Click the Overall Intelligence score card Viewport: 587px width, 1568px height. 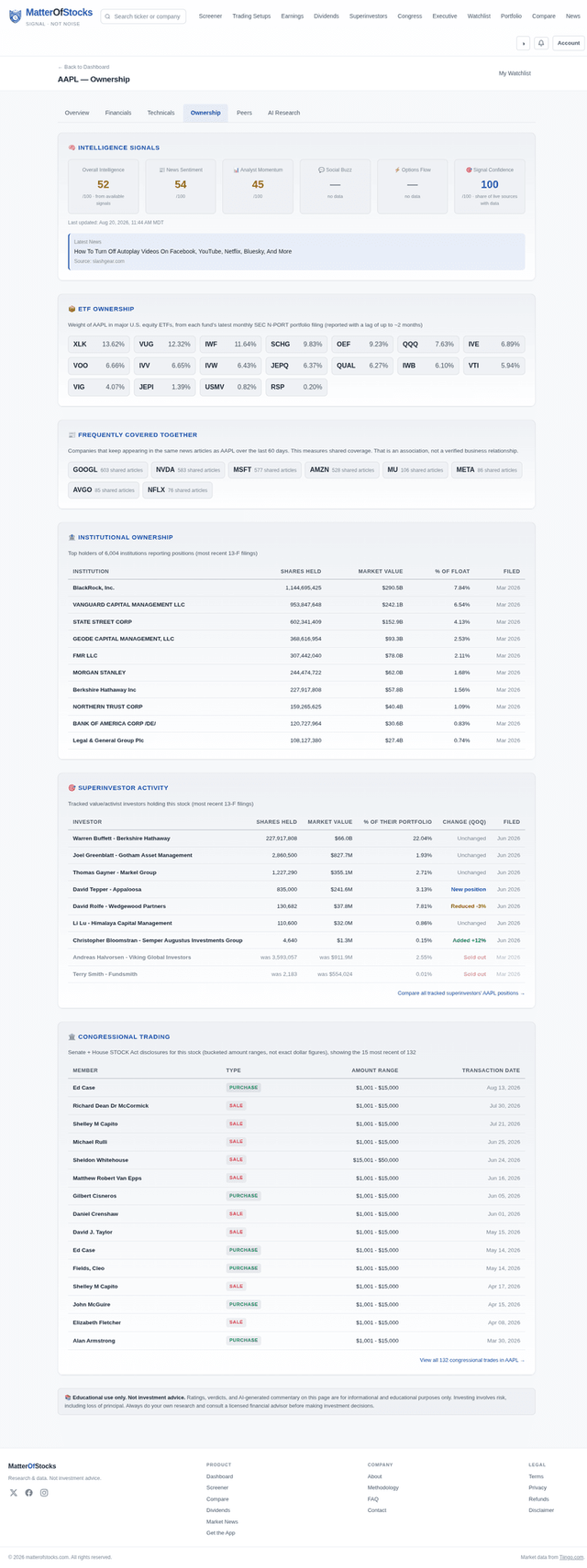[104, 186]
